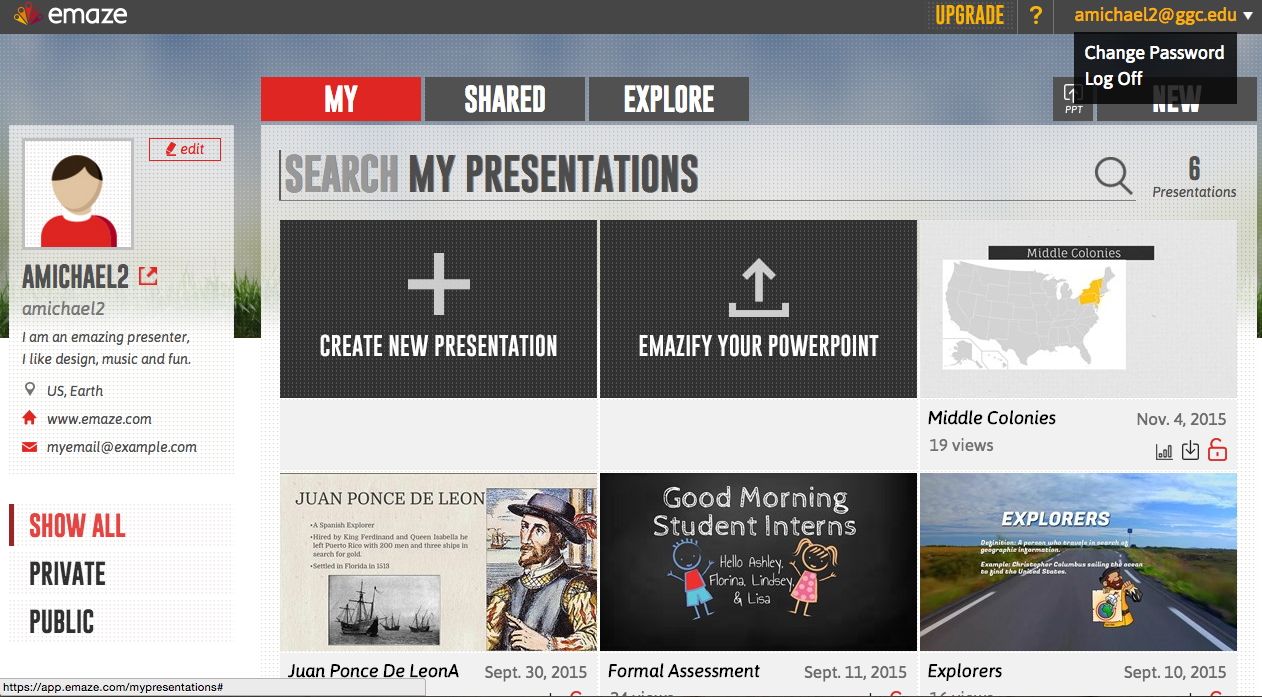Switch to the MY tab
Image resolution: width=1262 pixels, height=697 pixels.
[341, 99]
